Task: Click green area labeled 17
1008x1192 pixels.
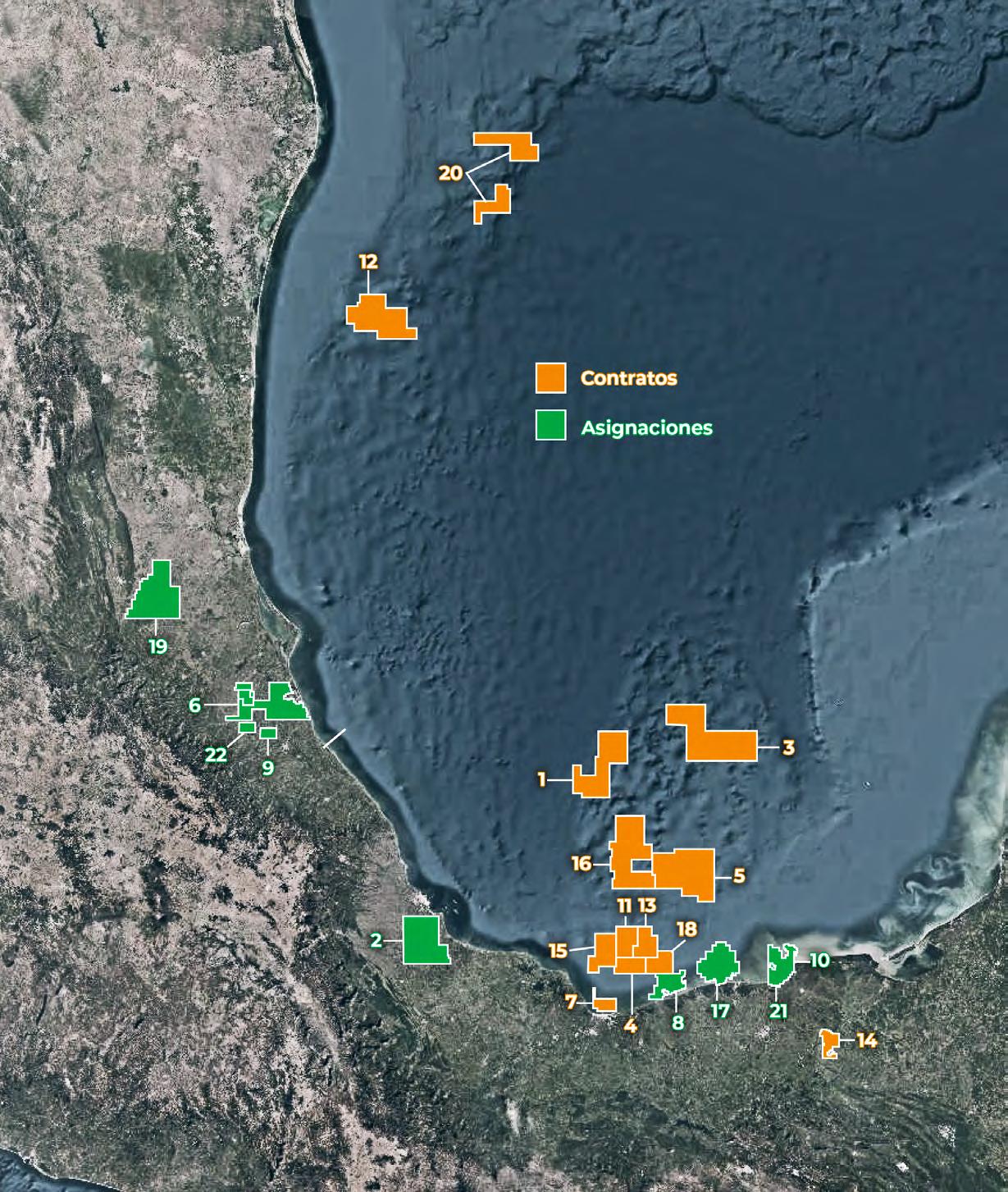Action: 718,964
